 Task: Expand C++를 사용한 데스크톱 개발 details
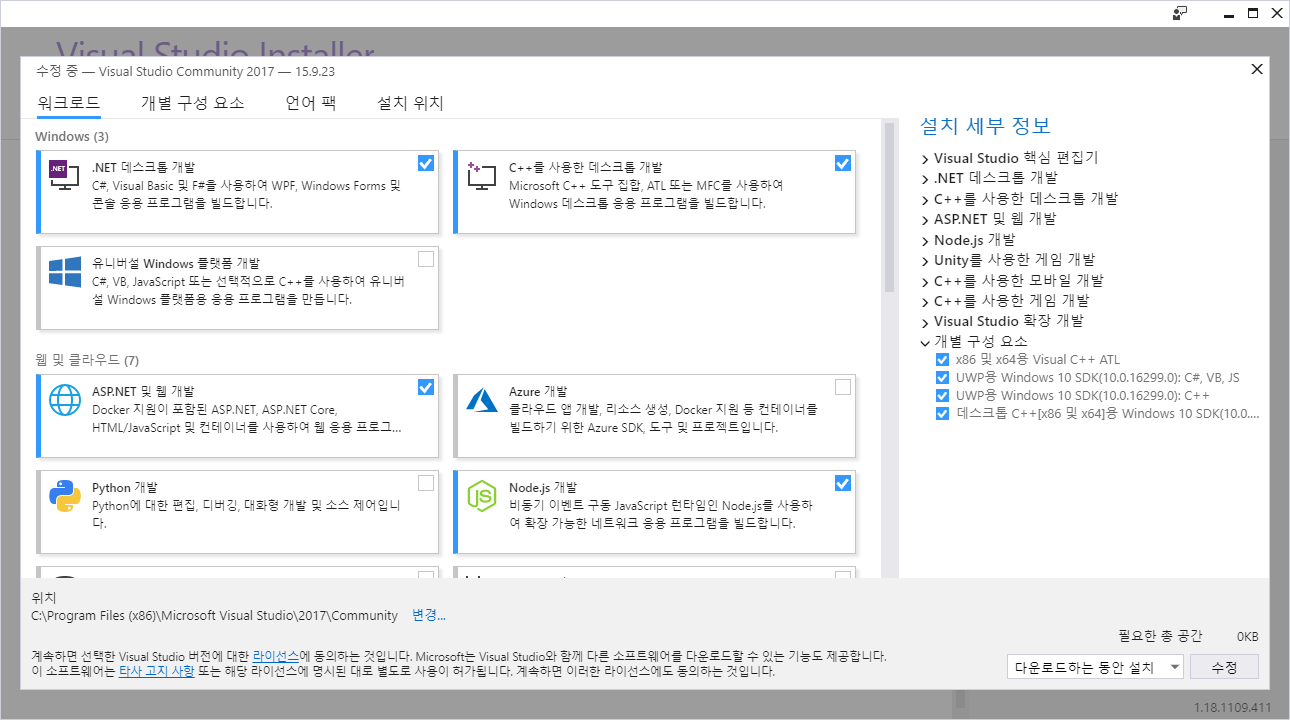pyautogui.click(x=925, y=199)
